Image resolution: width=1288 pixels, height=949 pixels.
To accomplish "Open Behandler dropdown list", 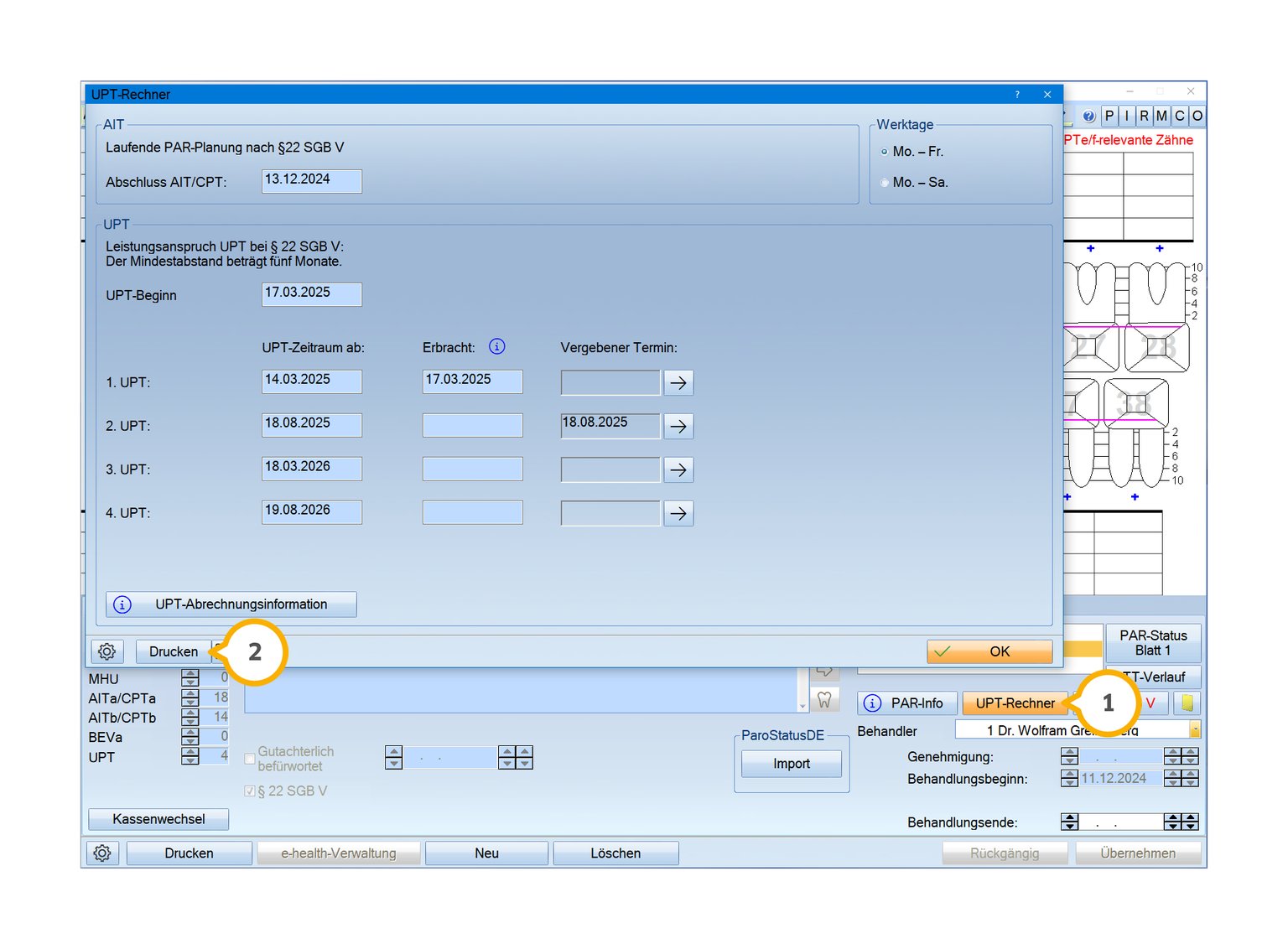I will (x=1195, y=730).
